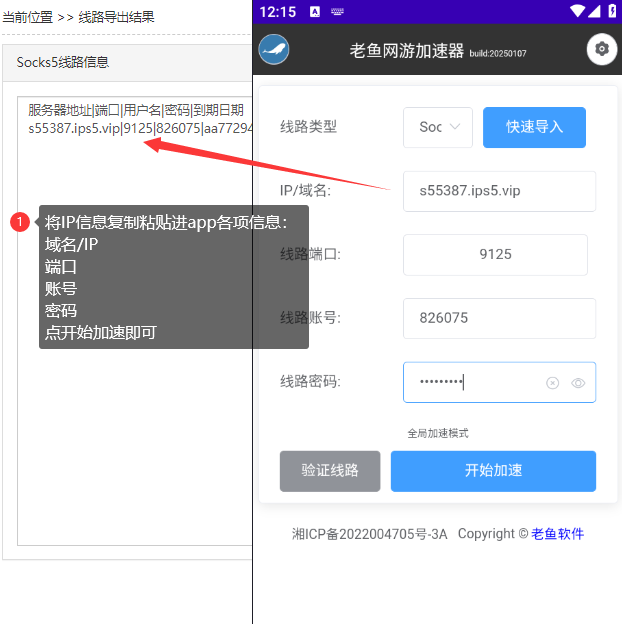Viewport: 622px width, 624px height.
Task: Click the build:20250107 version text
Action: [498, 53]
